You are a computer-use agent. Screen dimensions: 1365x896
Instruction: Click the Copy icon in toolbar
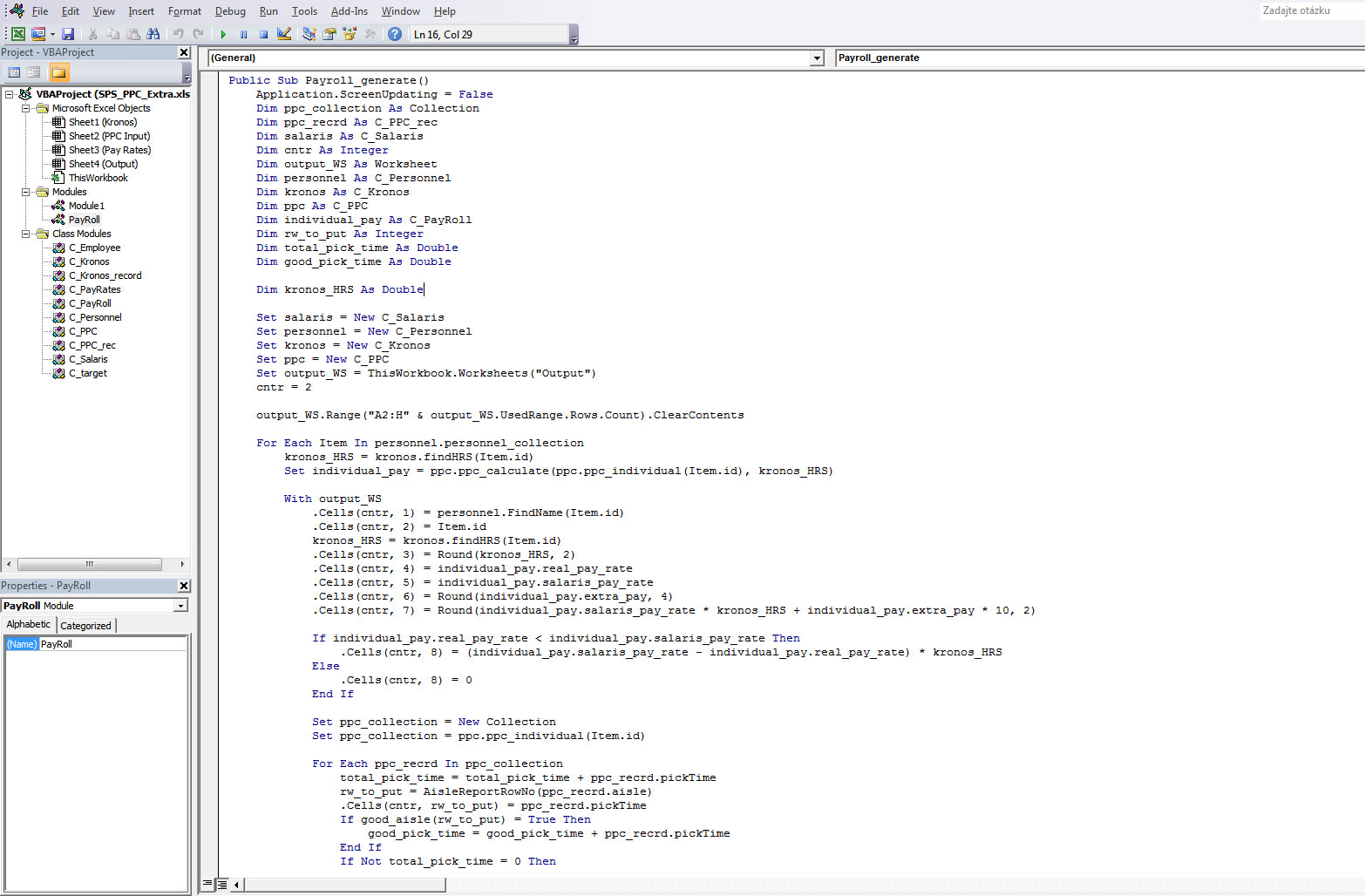(x=112, y=34)
